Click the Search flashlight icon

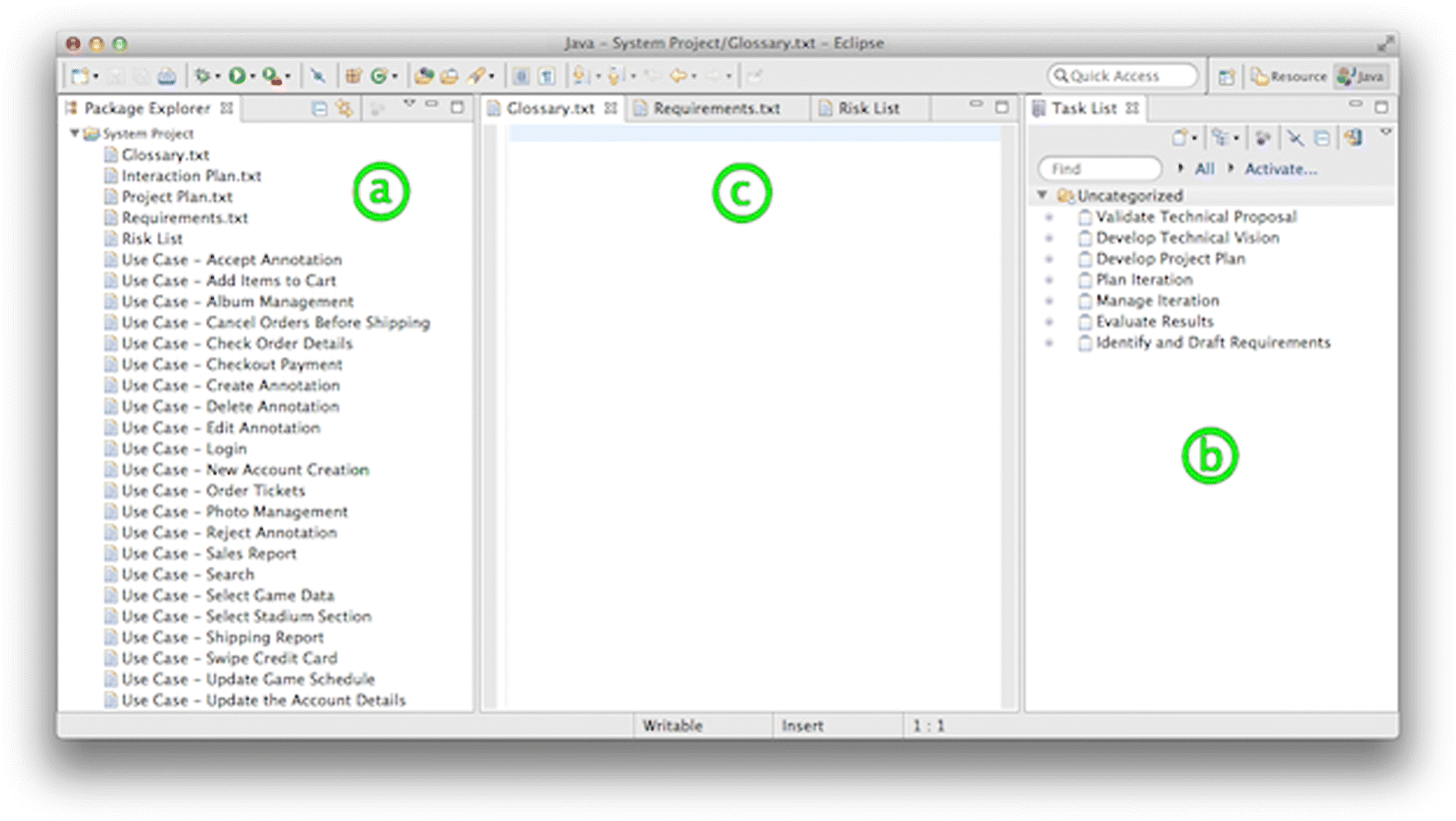click(476, 76)
